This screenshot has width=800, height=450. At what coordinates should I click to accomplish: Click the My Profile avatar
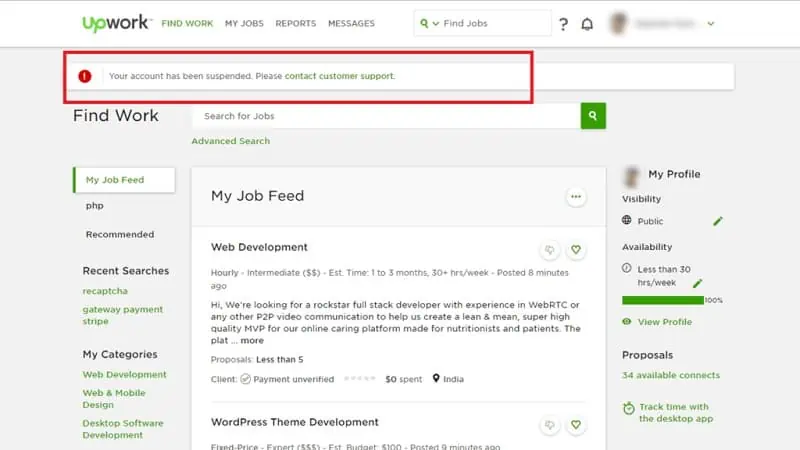(632, 177)
